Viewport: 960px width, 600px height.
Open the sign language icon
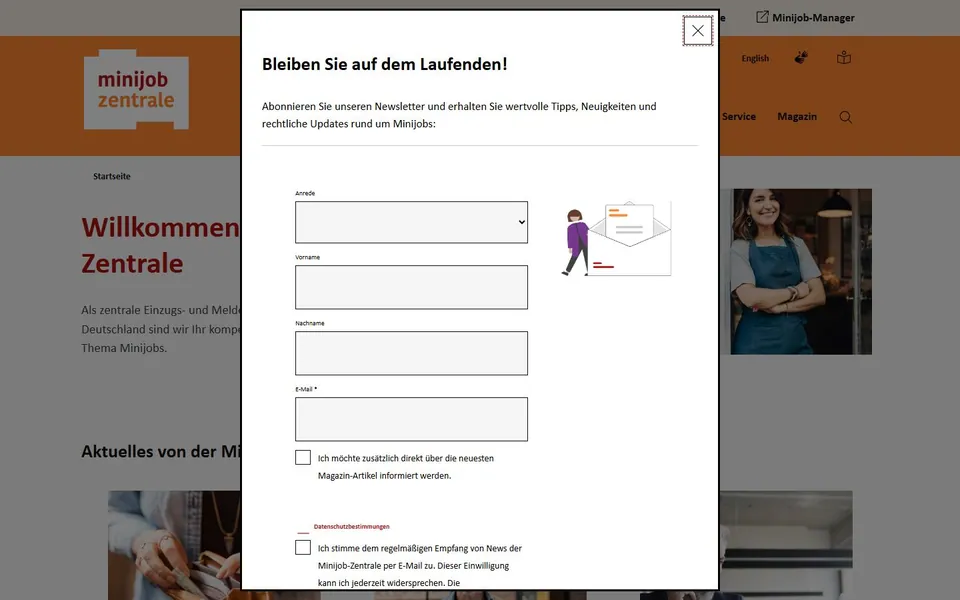tap(801, 58)
